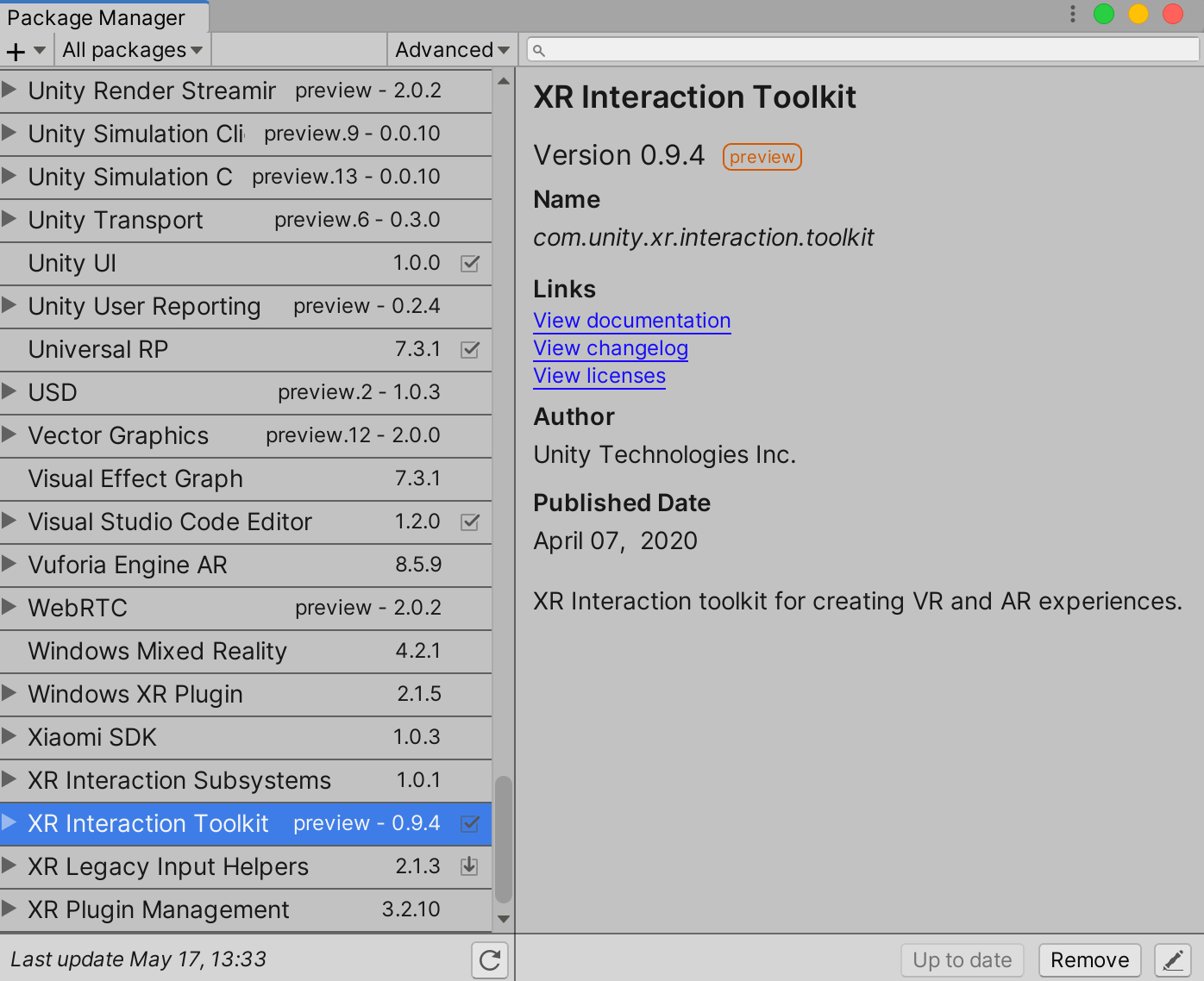Image resolution: width=1204 pixels, height=981 pixels.
Task: Select the Vuforia Engine AR package
Action: pyautogui.click(x=246, y=565)
